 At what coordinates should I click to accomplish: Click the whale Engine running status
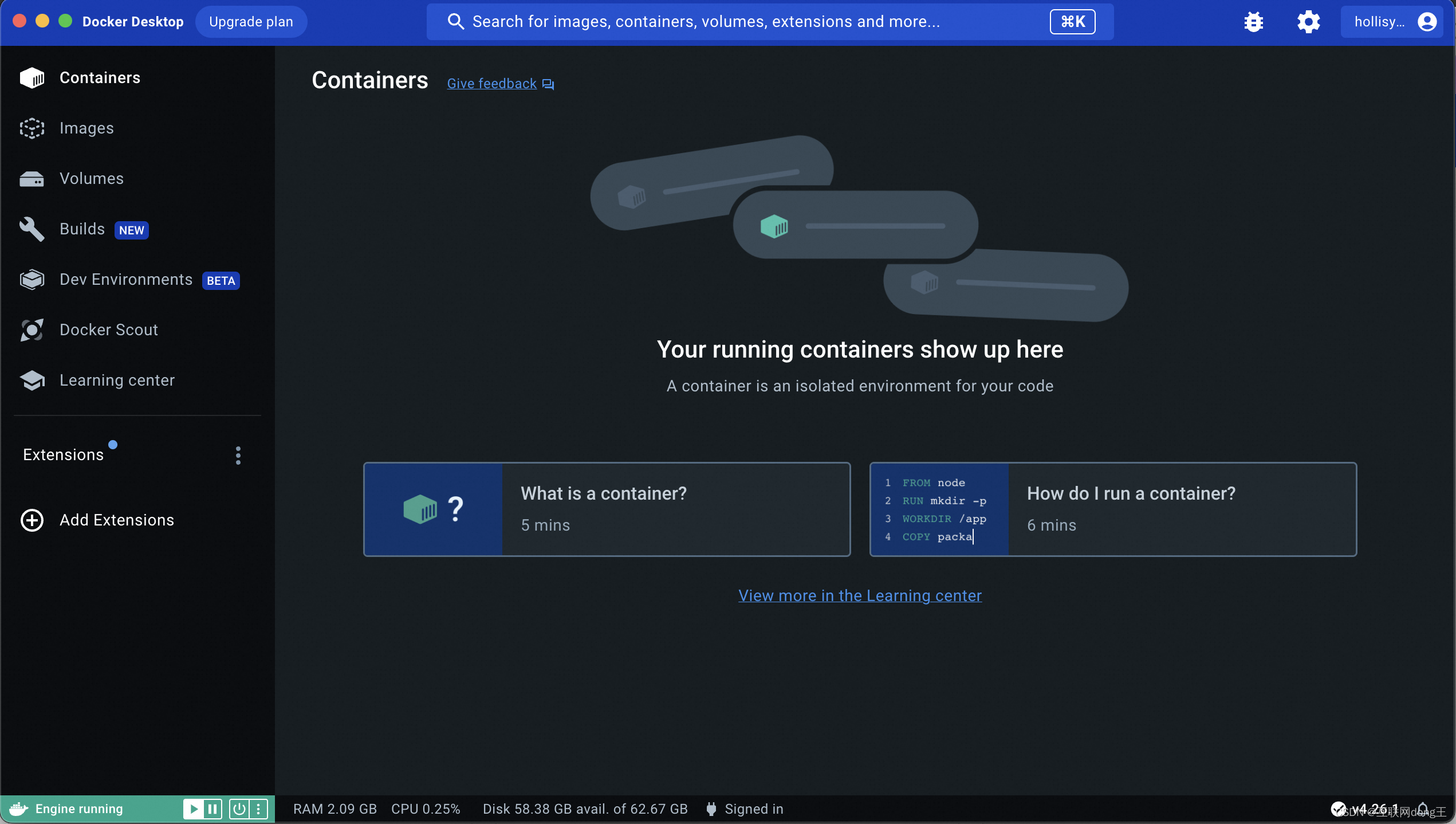click(66, 809)
